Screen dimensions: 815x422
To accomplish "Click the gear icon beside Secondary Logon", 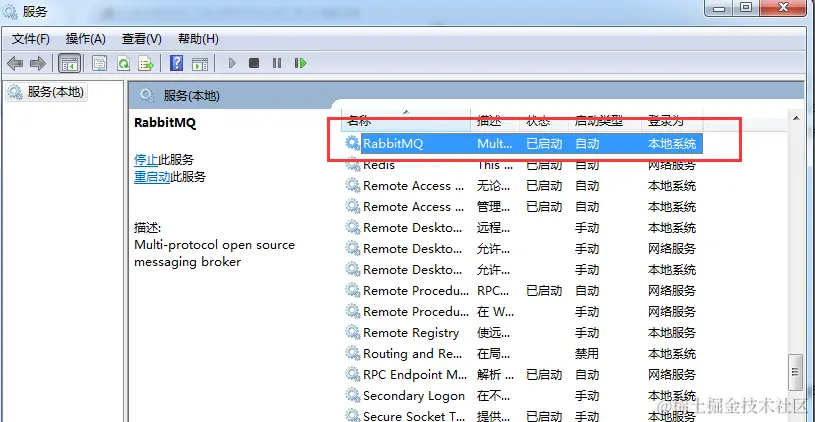I will (353, 395).
